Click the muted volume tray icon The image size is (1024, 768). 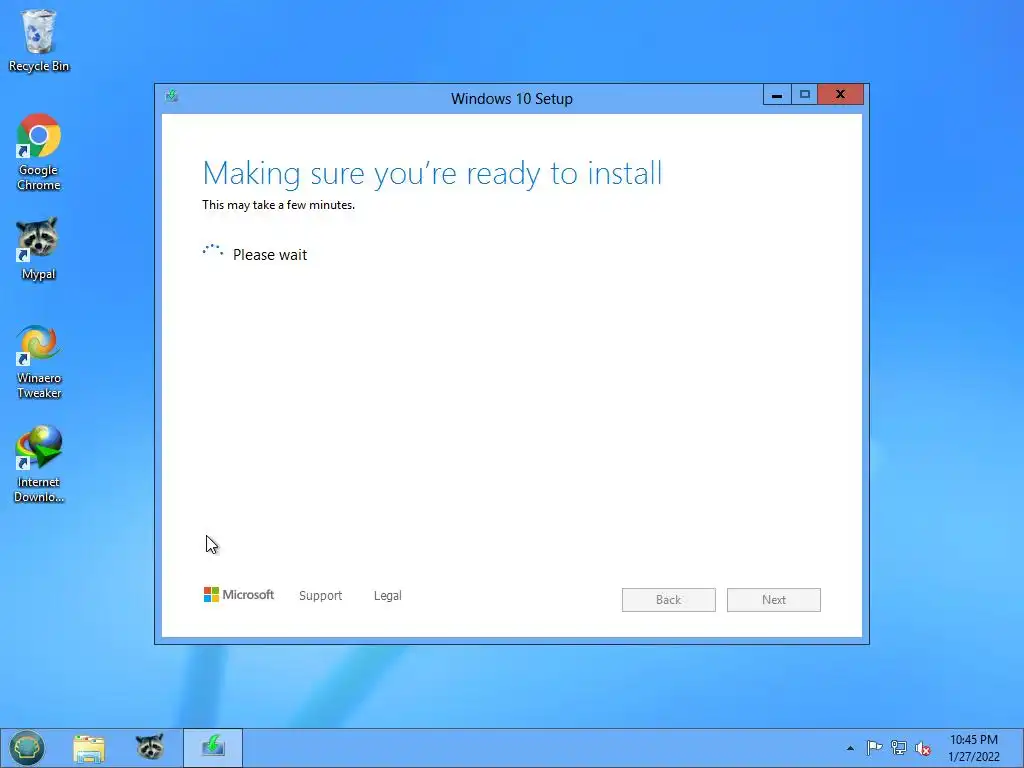pos(923,748)
